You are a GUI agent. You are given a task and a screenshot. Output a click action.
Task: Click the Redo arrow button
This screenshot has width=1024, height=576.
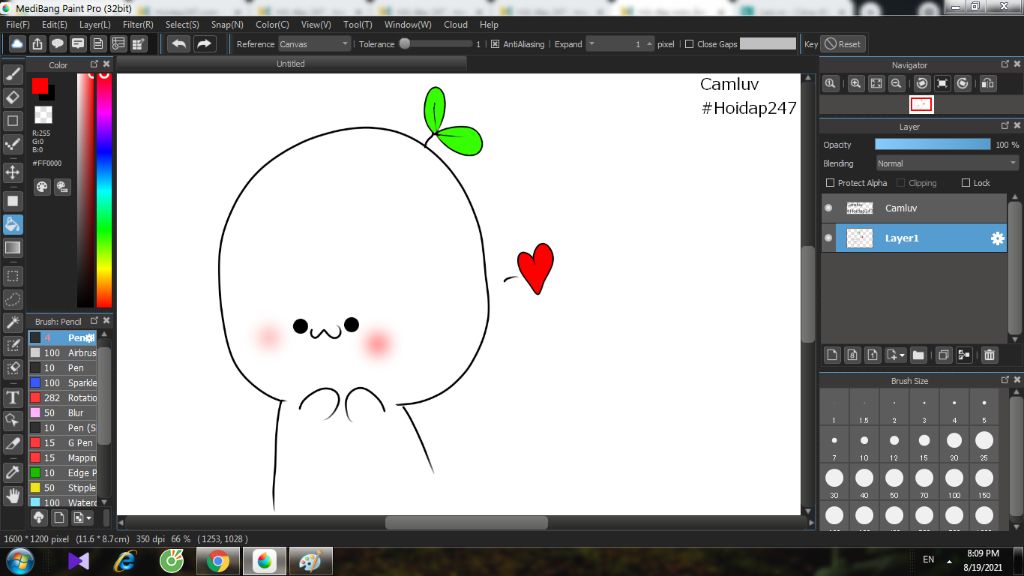tap(204, 44)
